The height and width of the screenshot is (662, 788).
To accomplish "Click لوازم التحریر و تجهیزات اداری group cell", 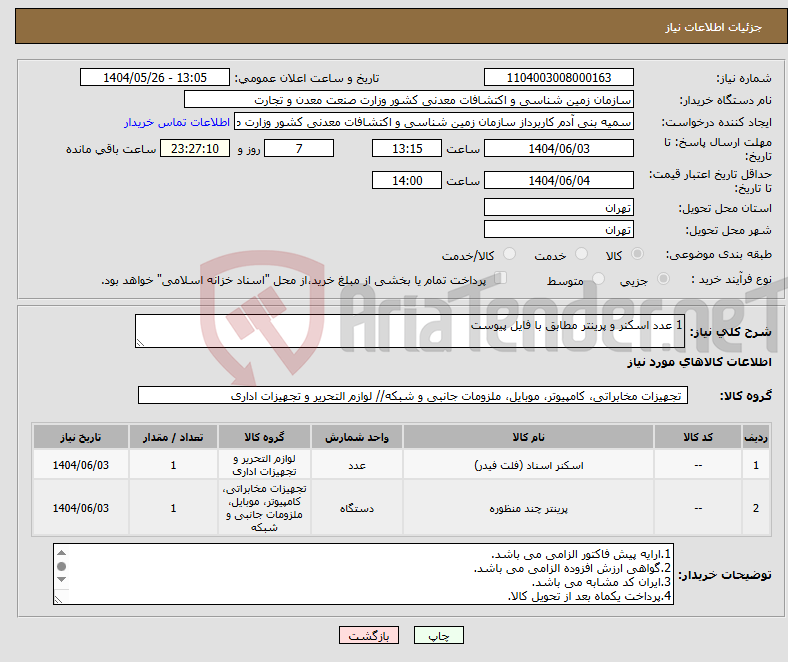I will [x=264, y=465].
